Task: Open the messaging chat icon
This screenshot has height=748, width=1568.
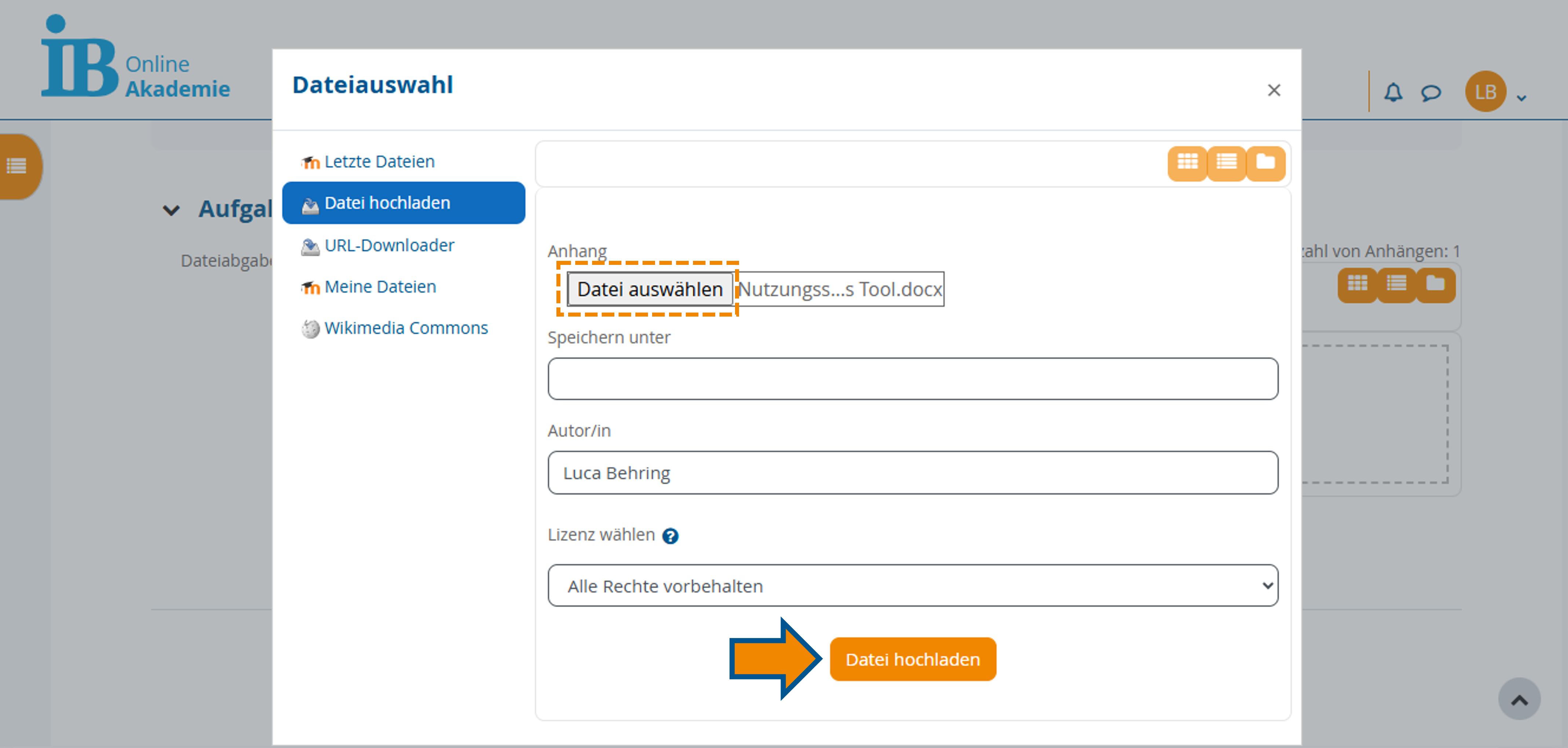Action: [1431, 92]
